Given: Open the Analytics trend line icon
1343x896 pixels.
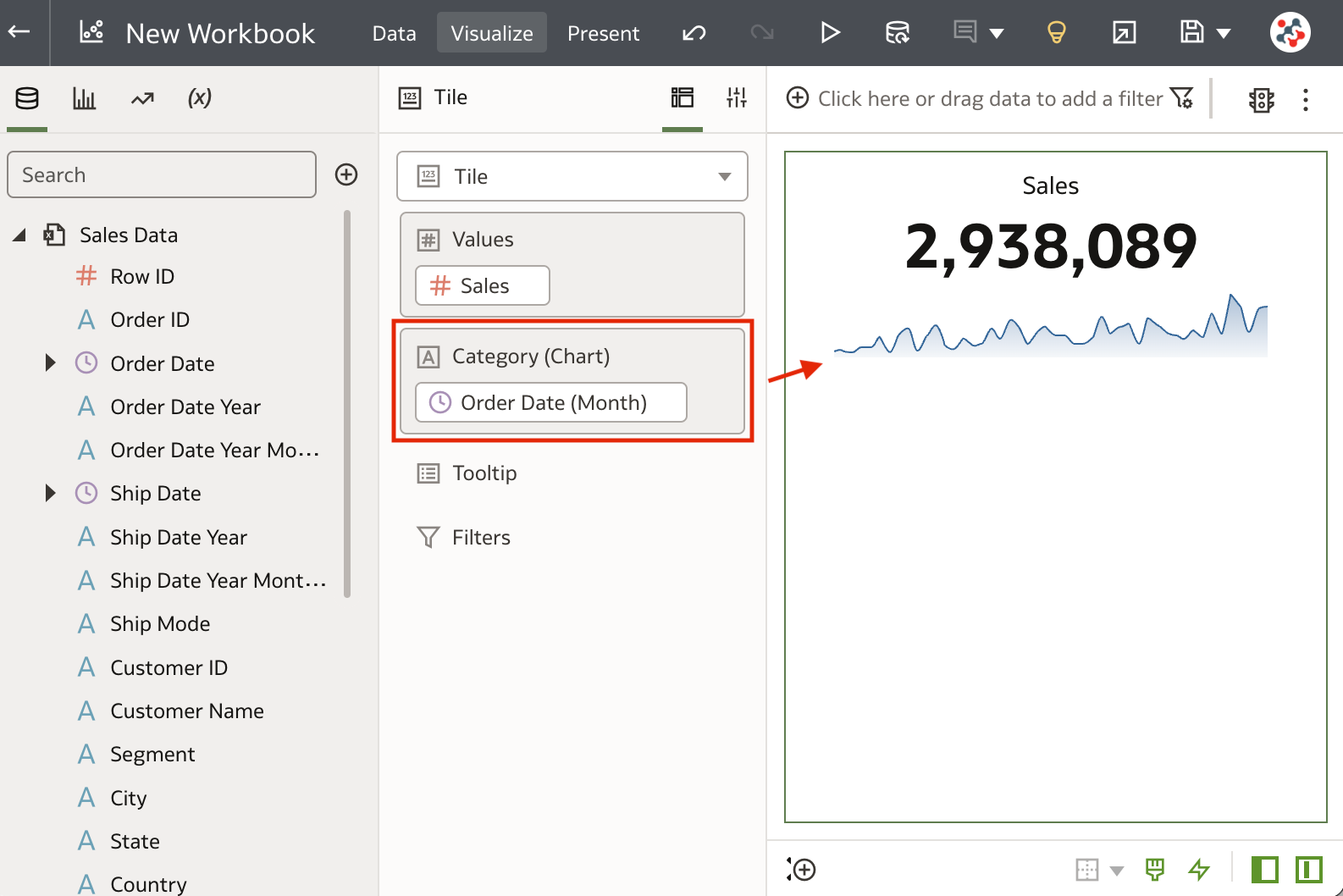Looking at the screenshot, I should 142,98.
